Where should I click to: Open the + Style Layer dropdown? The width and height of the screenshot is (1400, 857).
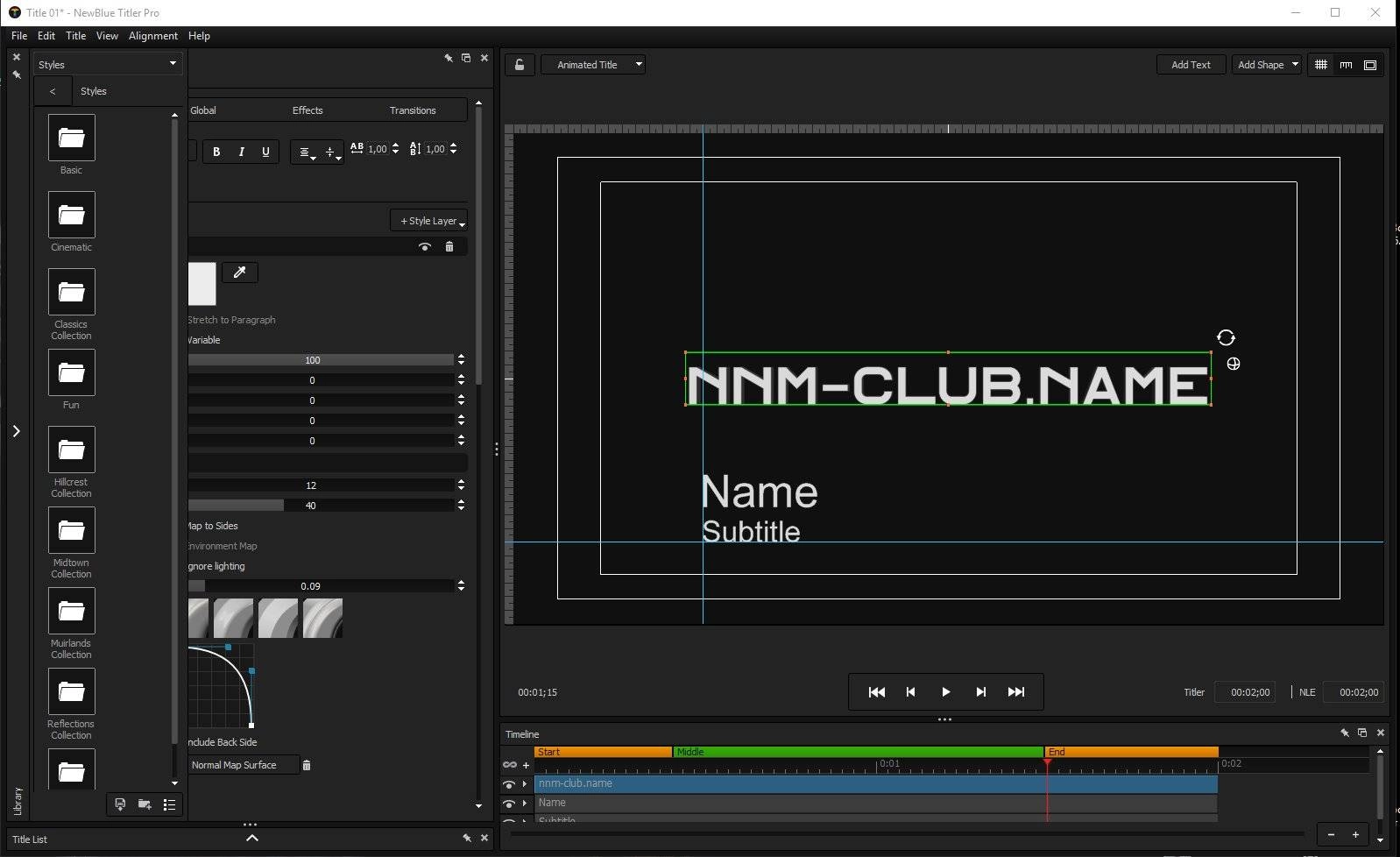click(429, 221)
